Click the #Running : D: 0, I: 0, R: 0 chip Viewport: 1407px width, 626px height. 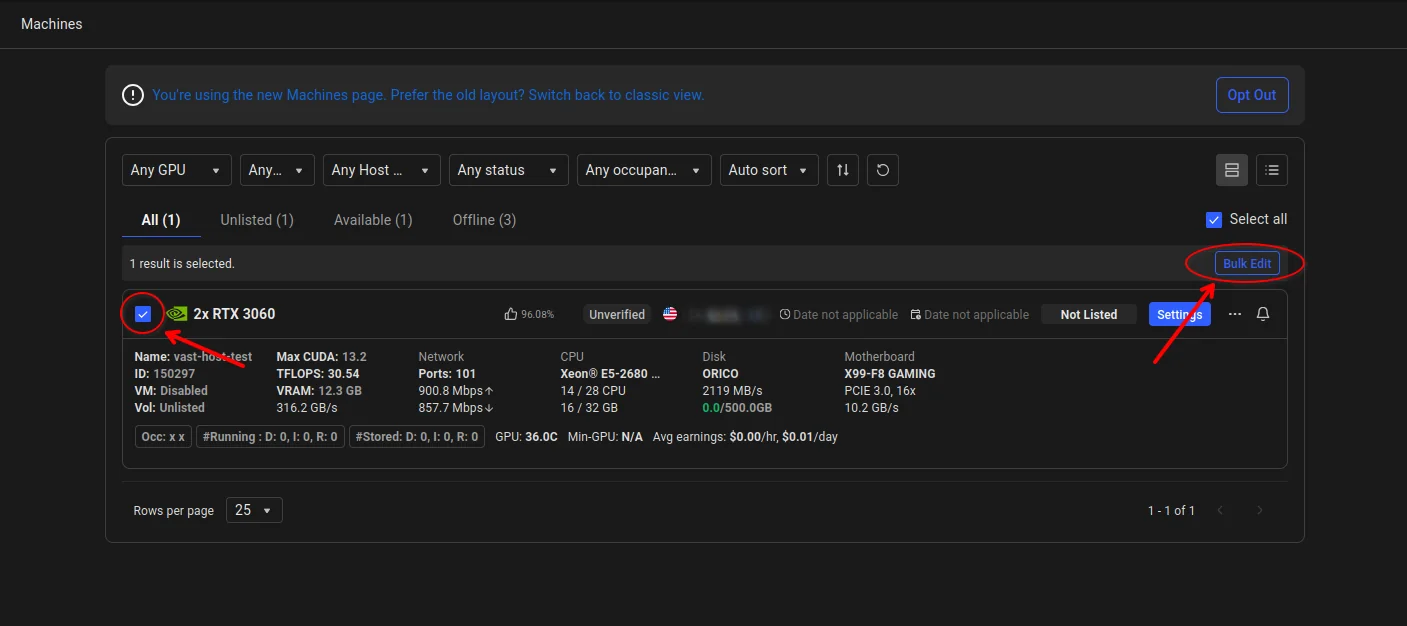270,437
